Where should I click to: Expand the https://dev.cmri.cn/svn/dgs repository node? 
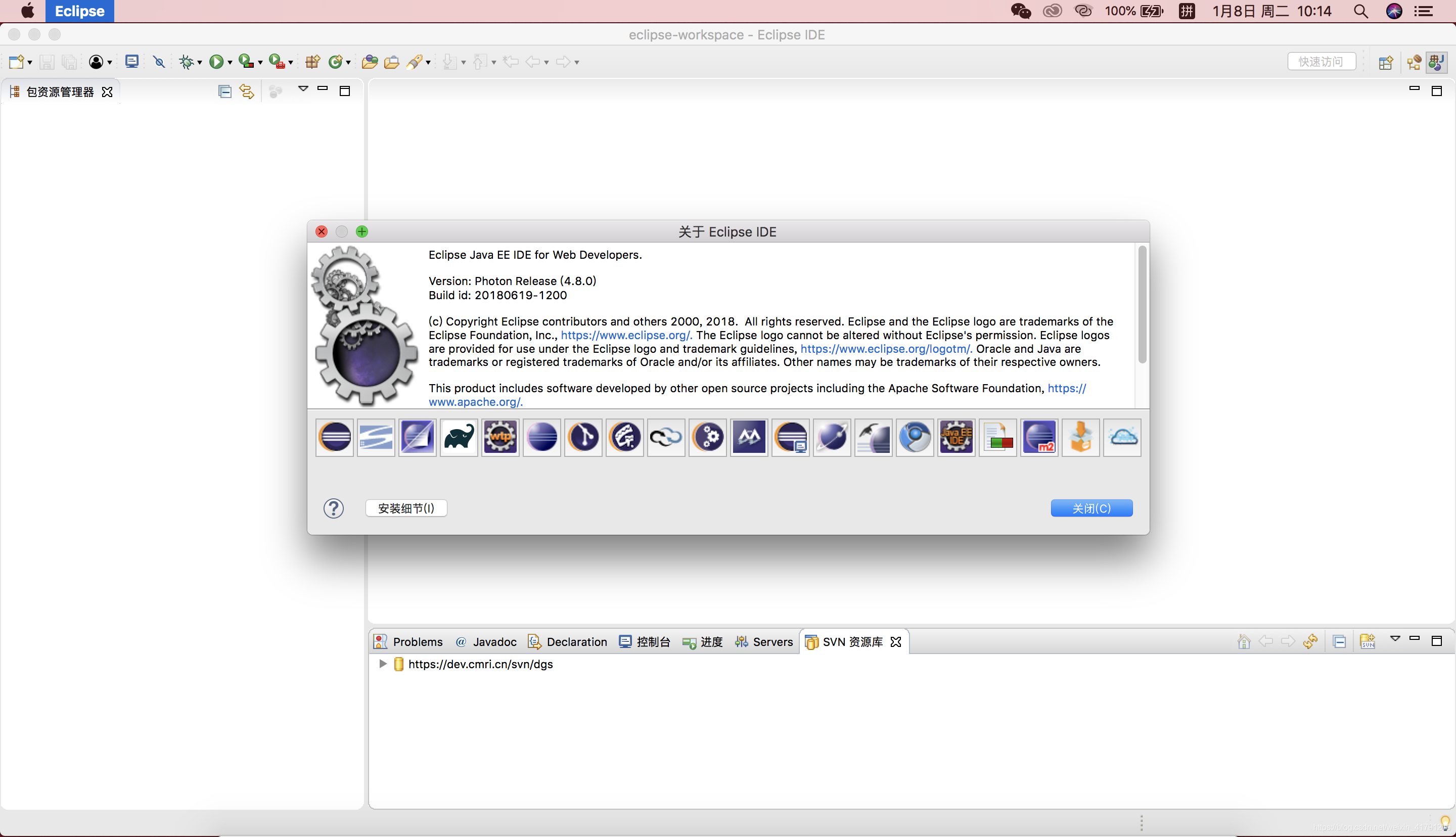coord(382,664)
